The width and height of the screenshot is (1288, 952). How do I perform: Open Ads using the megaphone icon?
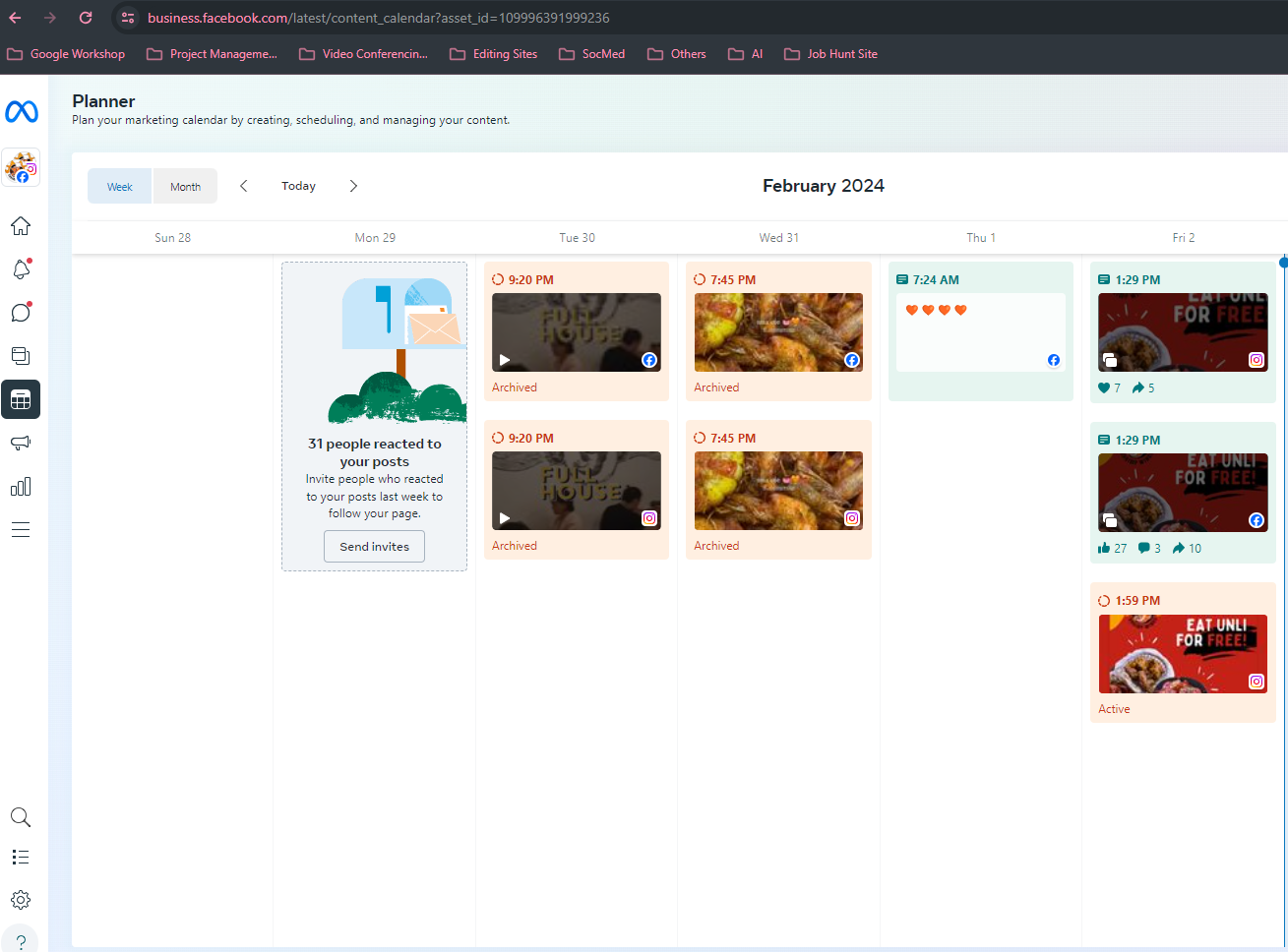[21, 443]
